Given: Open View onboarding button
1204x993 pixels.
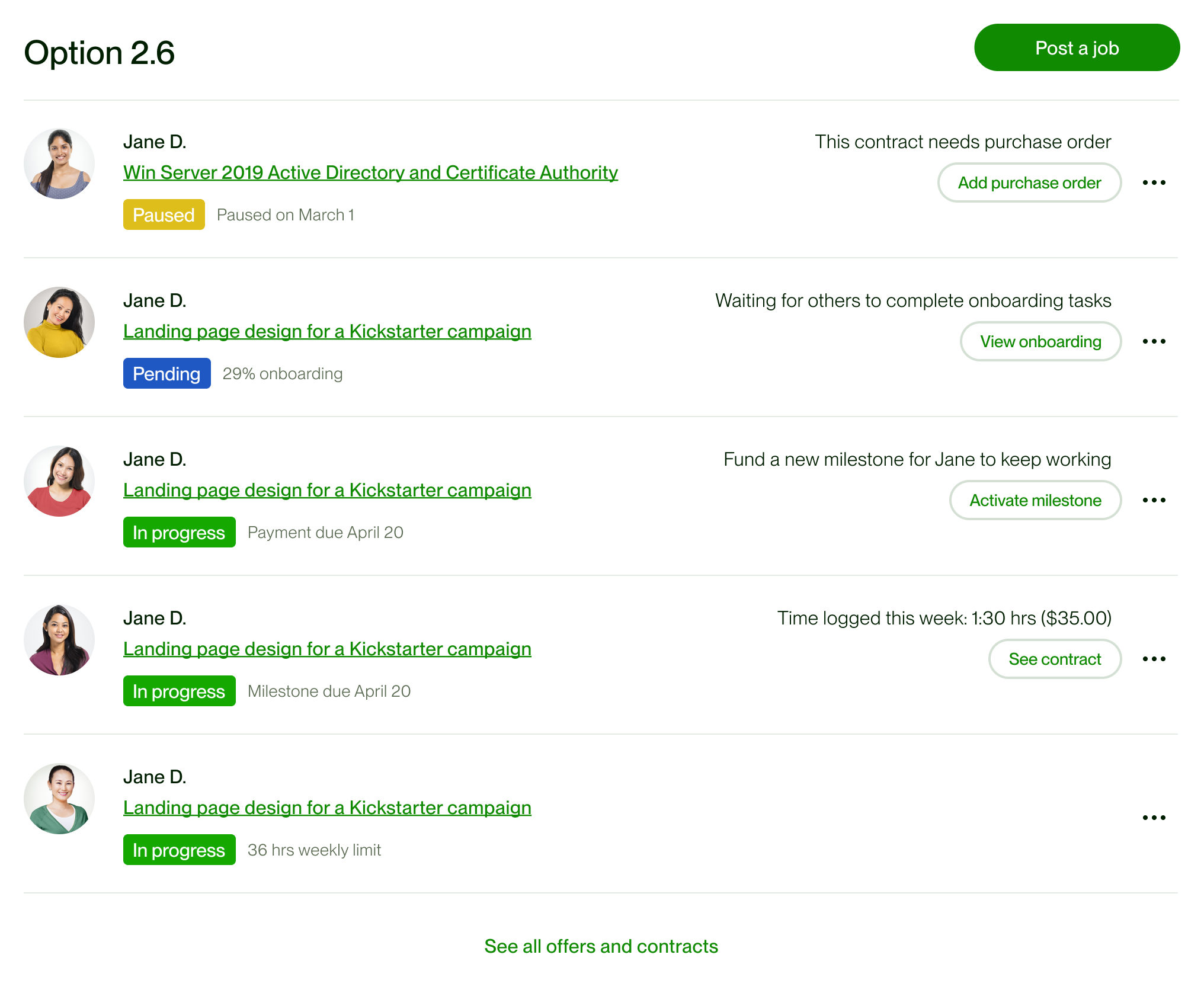Looking at the screenshot, I should click(x=1040, y=341).
